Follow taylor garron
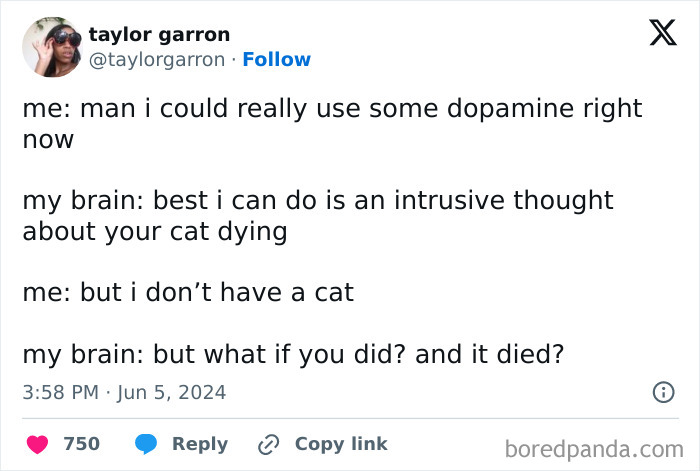This screenshot has width=700, height=471. (276, 60)
